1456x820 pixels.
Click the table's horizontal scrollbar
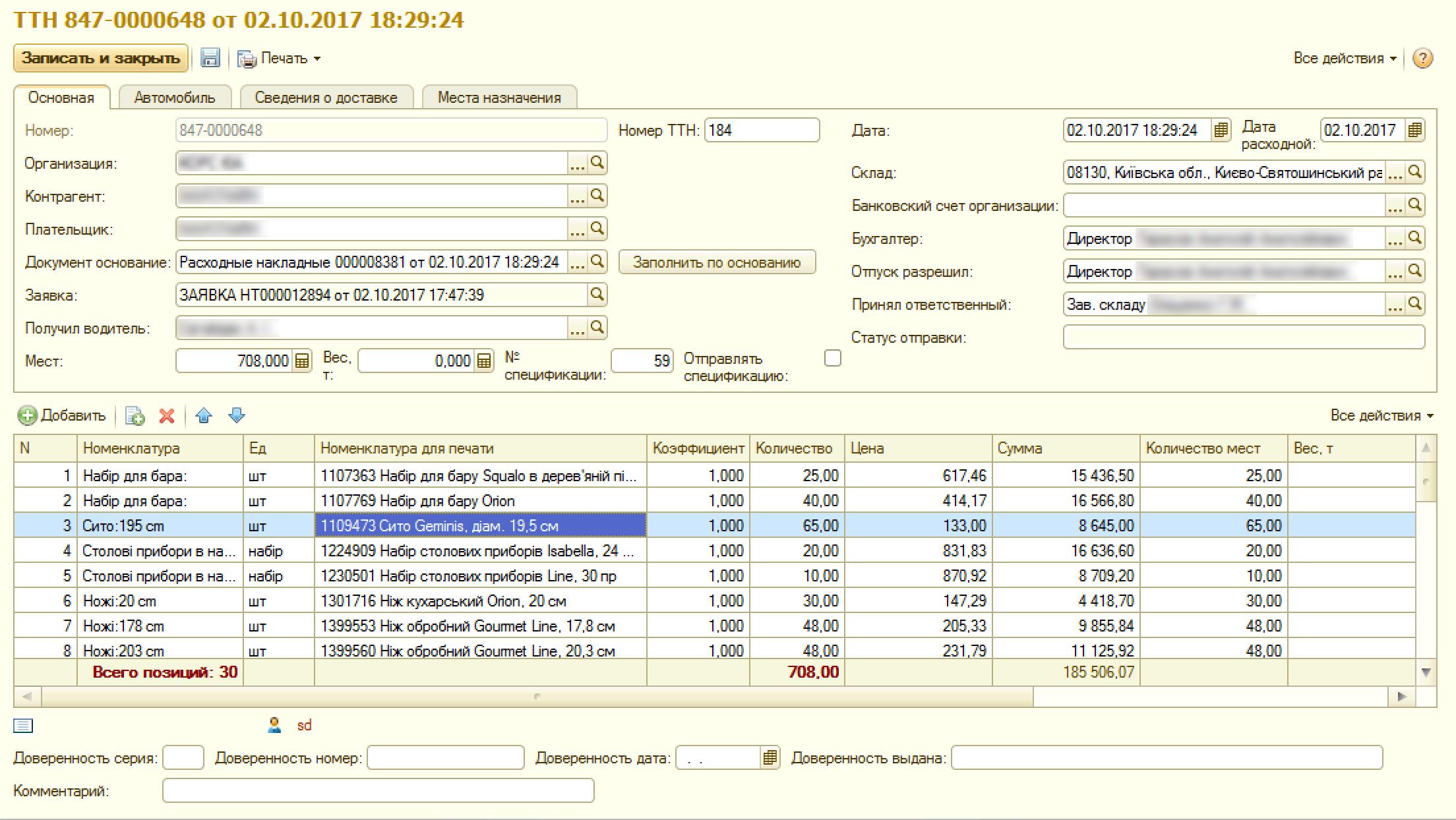tap(537, 696)
